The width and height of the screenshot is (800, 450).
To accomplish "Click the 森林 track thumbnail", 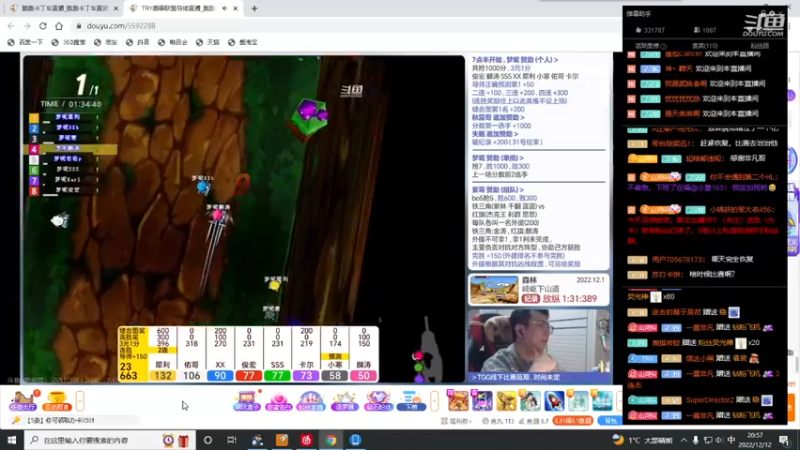I will click(x=494, y=289).
